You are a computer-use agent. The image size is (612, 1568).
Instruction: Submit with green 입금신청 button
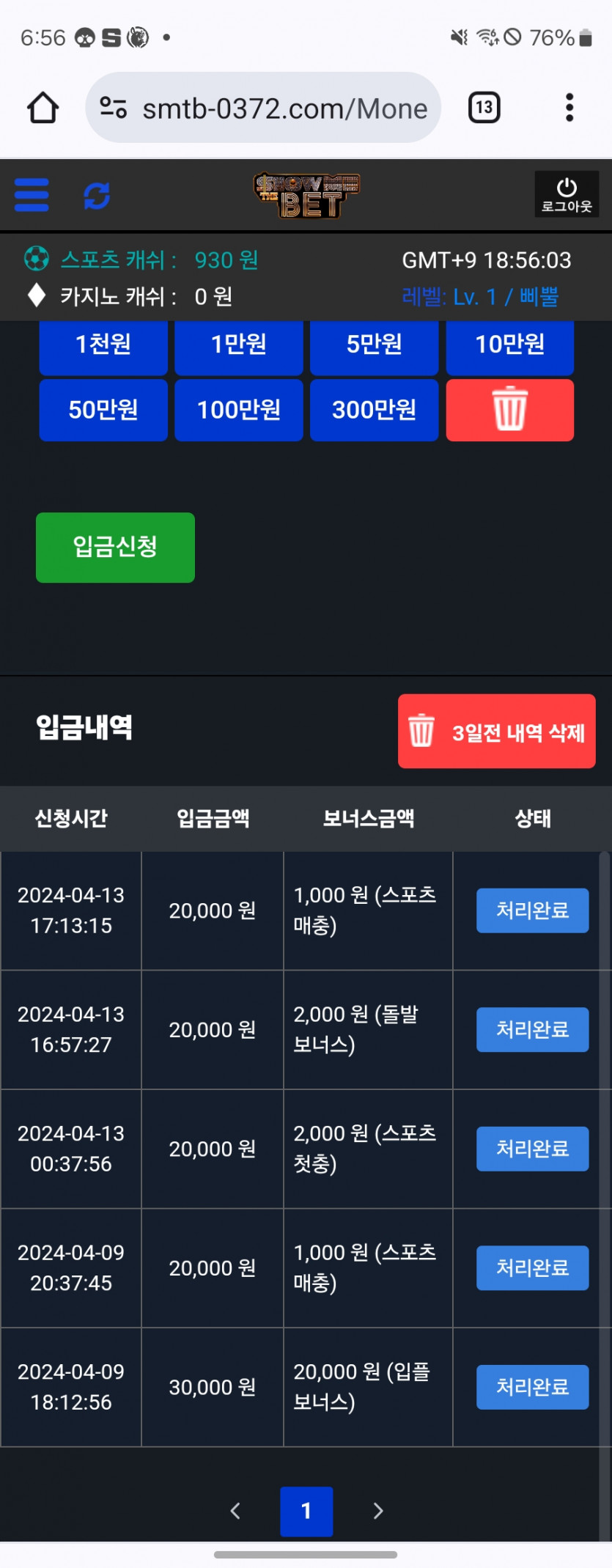tap(115, 548)
